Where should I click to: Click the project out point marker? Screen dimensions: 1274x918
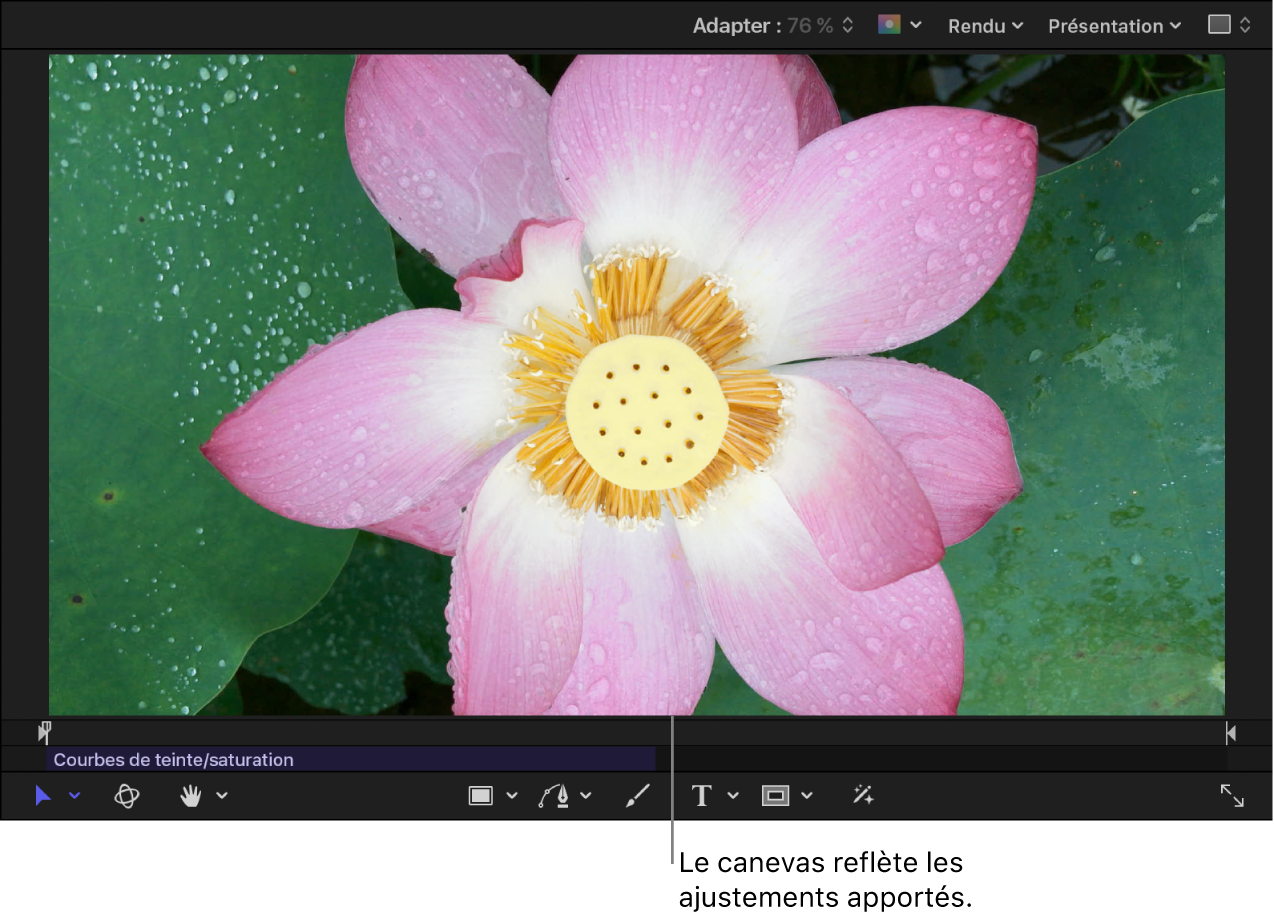[x=1231, y=733]
